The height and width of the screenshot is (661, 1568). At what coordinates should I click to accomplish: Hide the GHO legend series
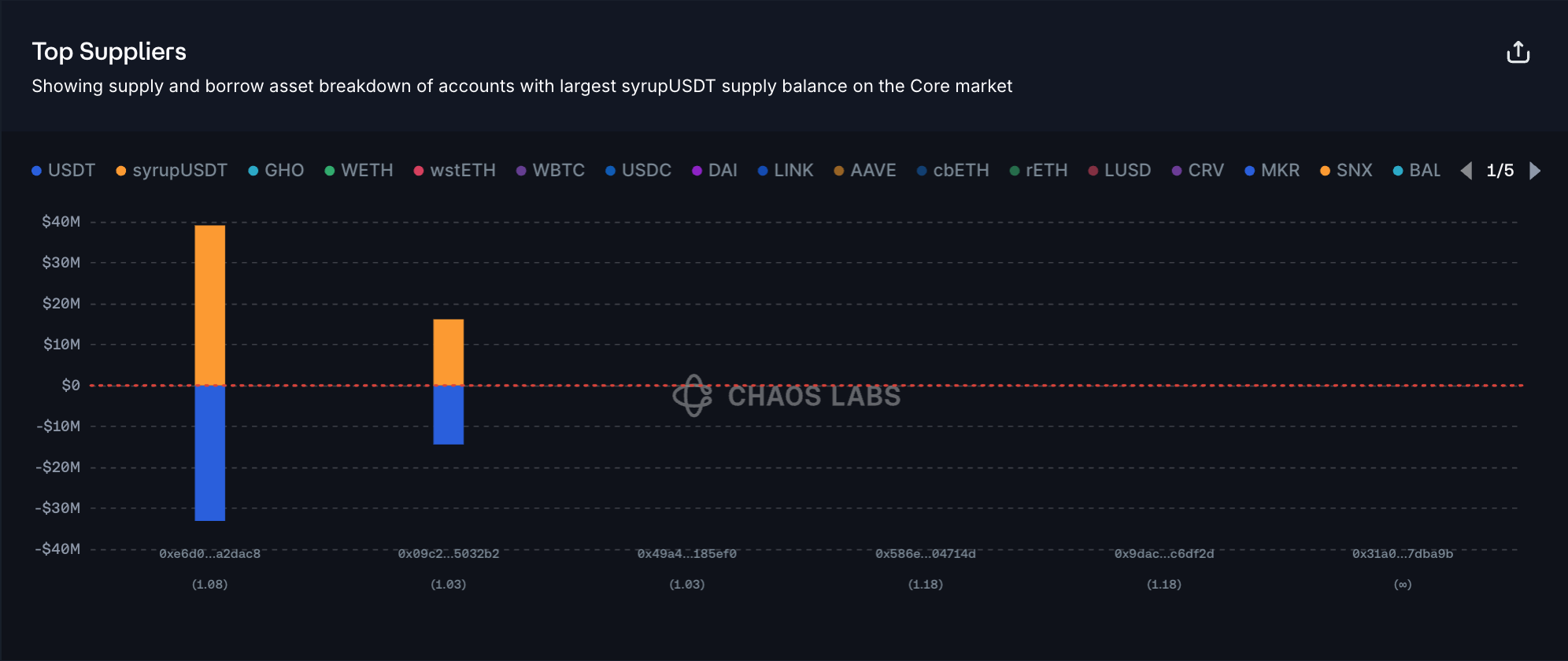(276, 171)
